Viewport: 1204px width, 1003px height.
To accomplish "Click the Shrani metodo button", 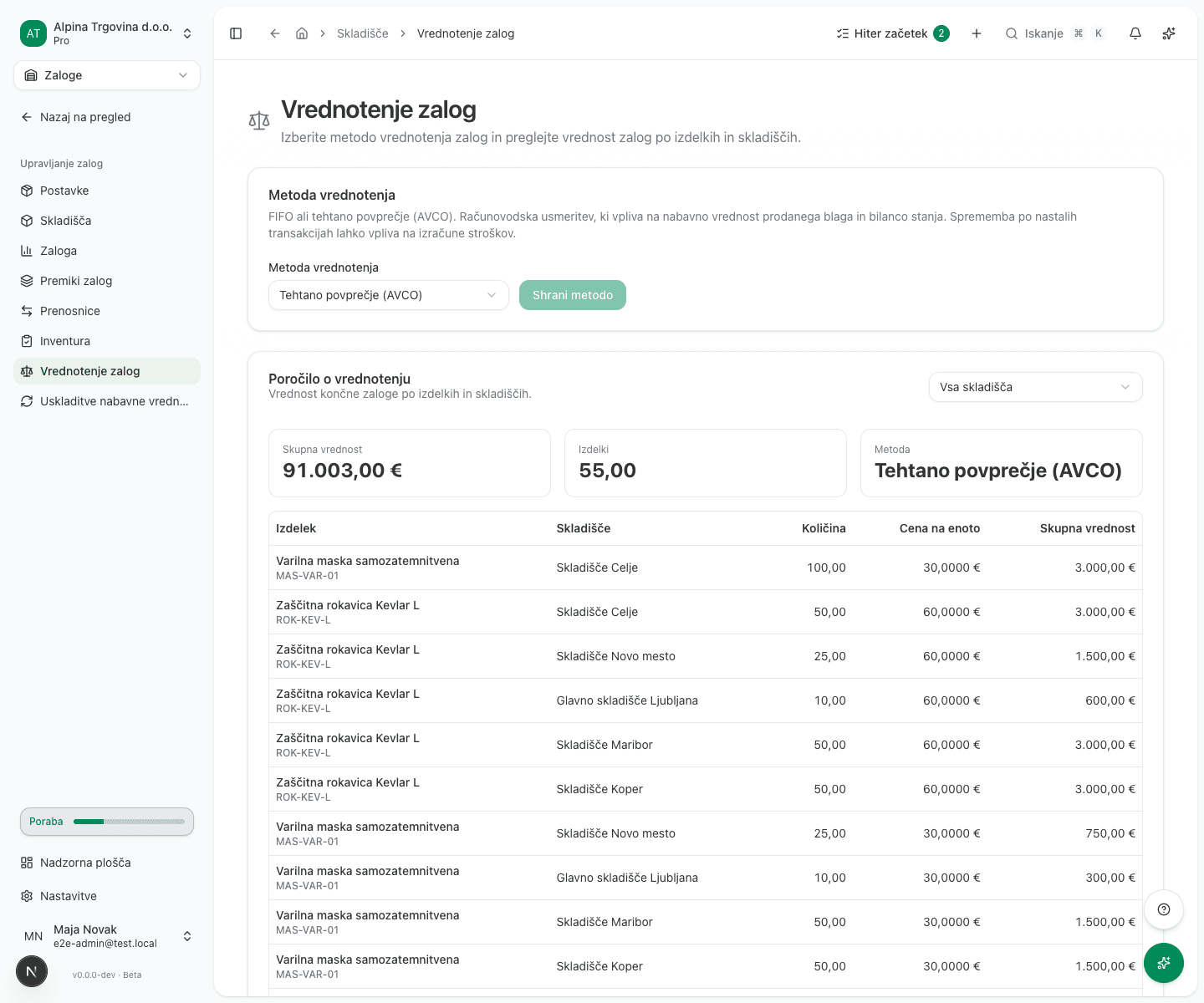I will click(573, 295).
